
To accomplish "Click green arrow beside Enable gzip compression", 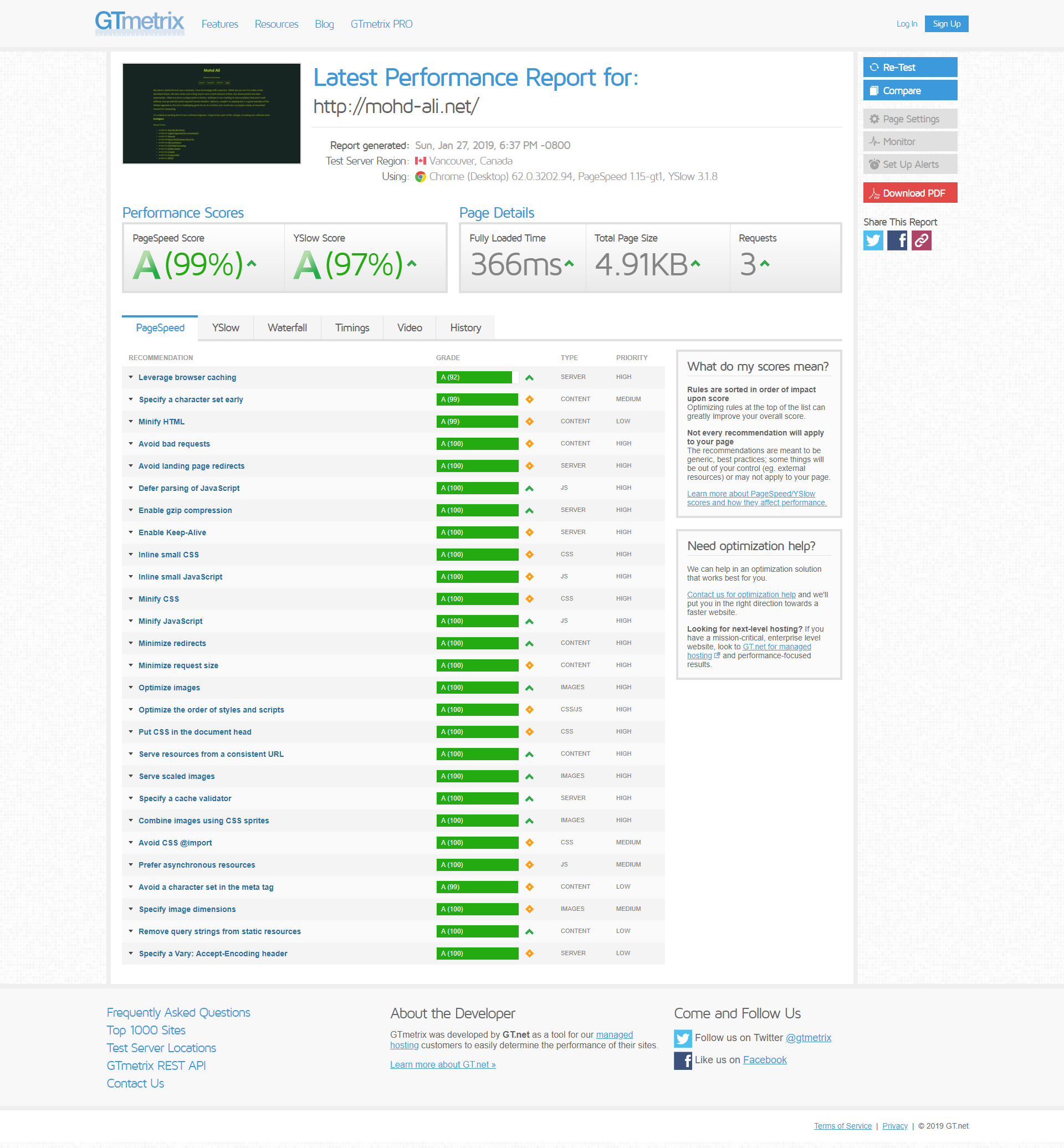I will (x=529, y=511).
